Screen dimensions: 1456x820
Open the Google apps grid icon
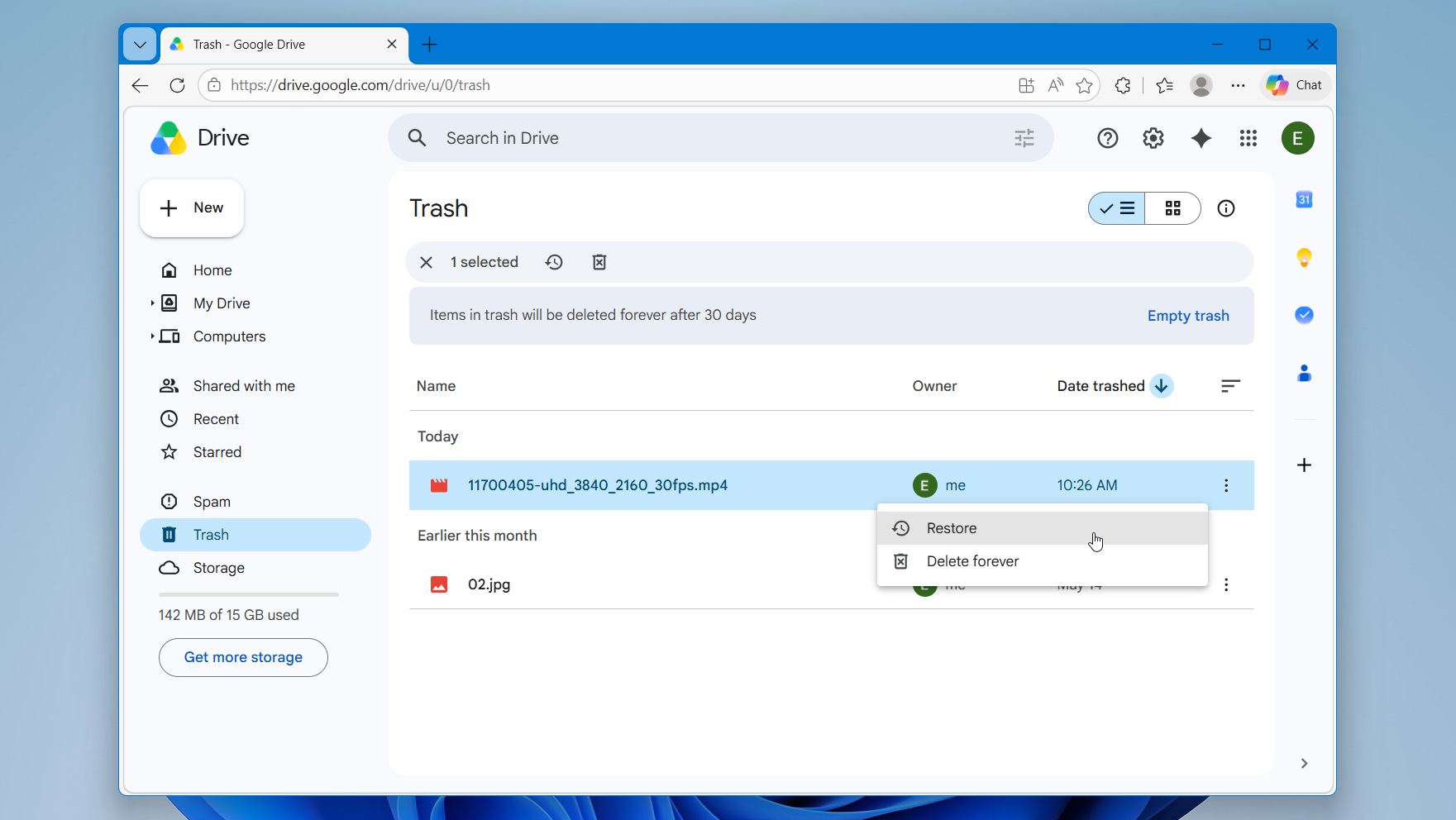click(x=1248, y=138)
